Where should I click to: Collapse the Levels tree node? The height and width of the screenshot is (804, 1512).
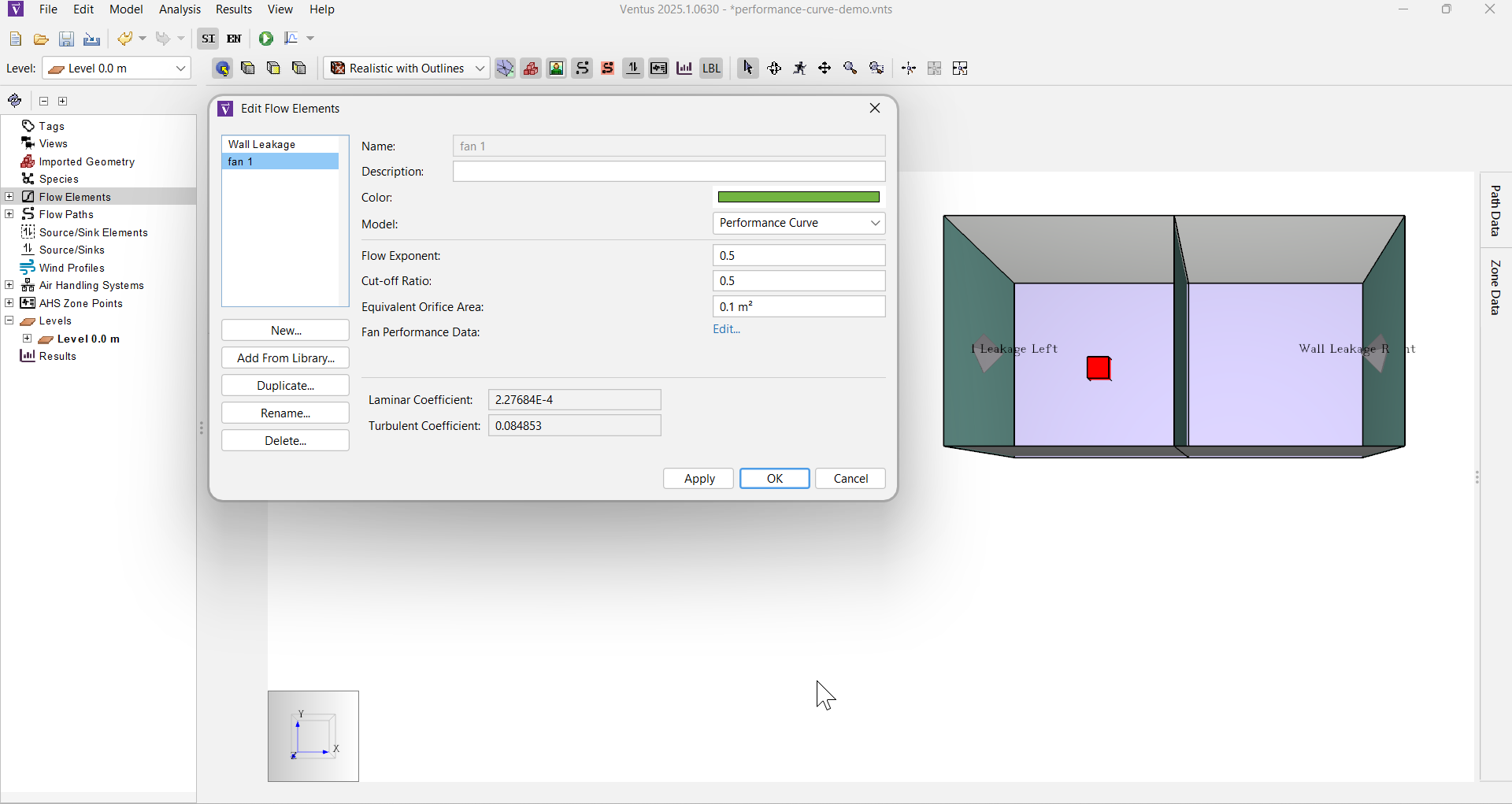click(9, 320)
